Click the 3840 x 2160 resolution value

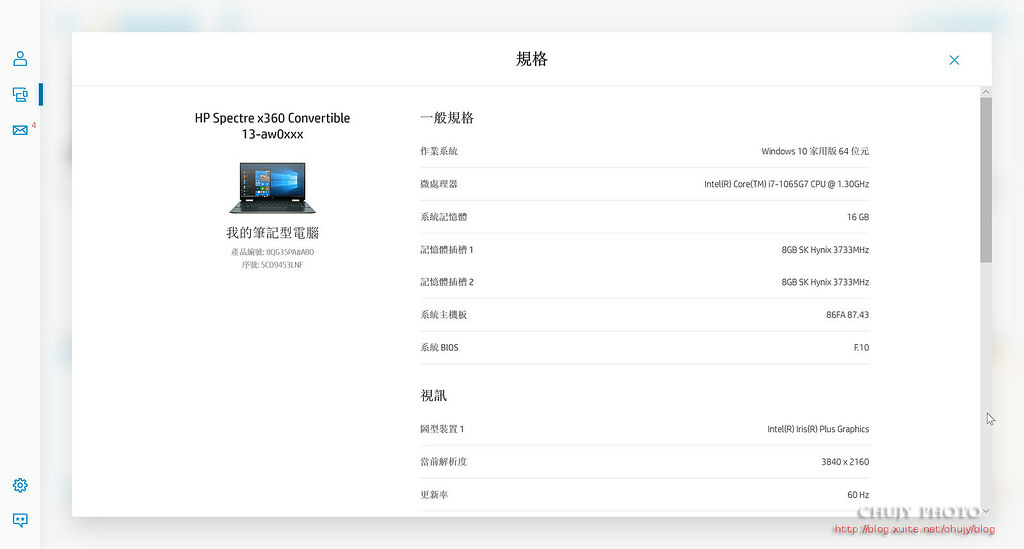pos(845,462)
